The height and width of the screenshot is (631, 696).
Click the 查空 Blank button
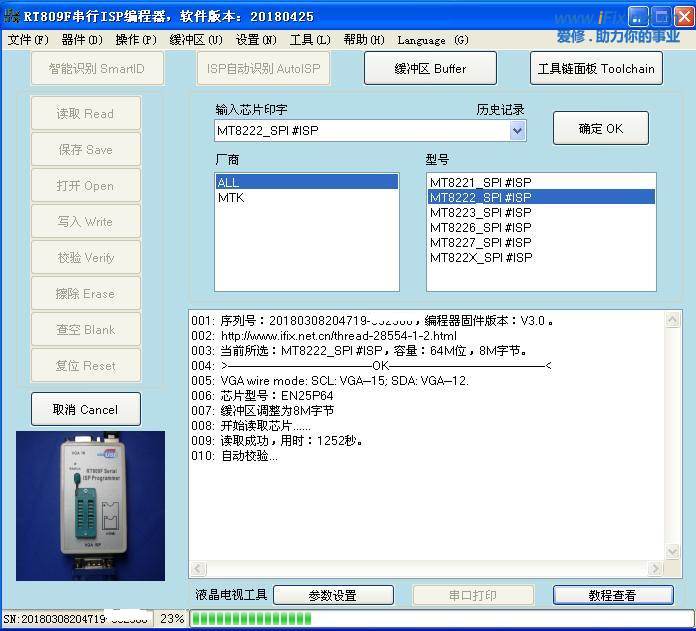[x=86, y=329]
